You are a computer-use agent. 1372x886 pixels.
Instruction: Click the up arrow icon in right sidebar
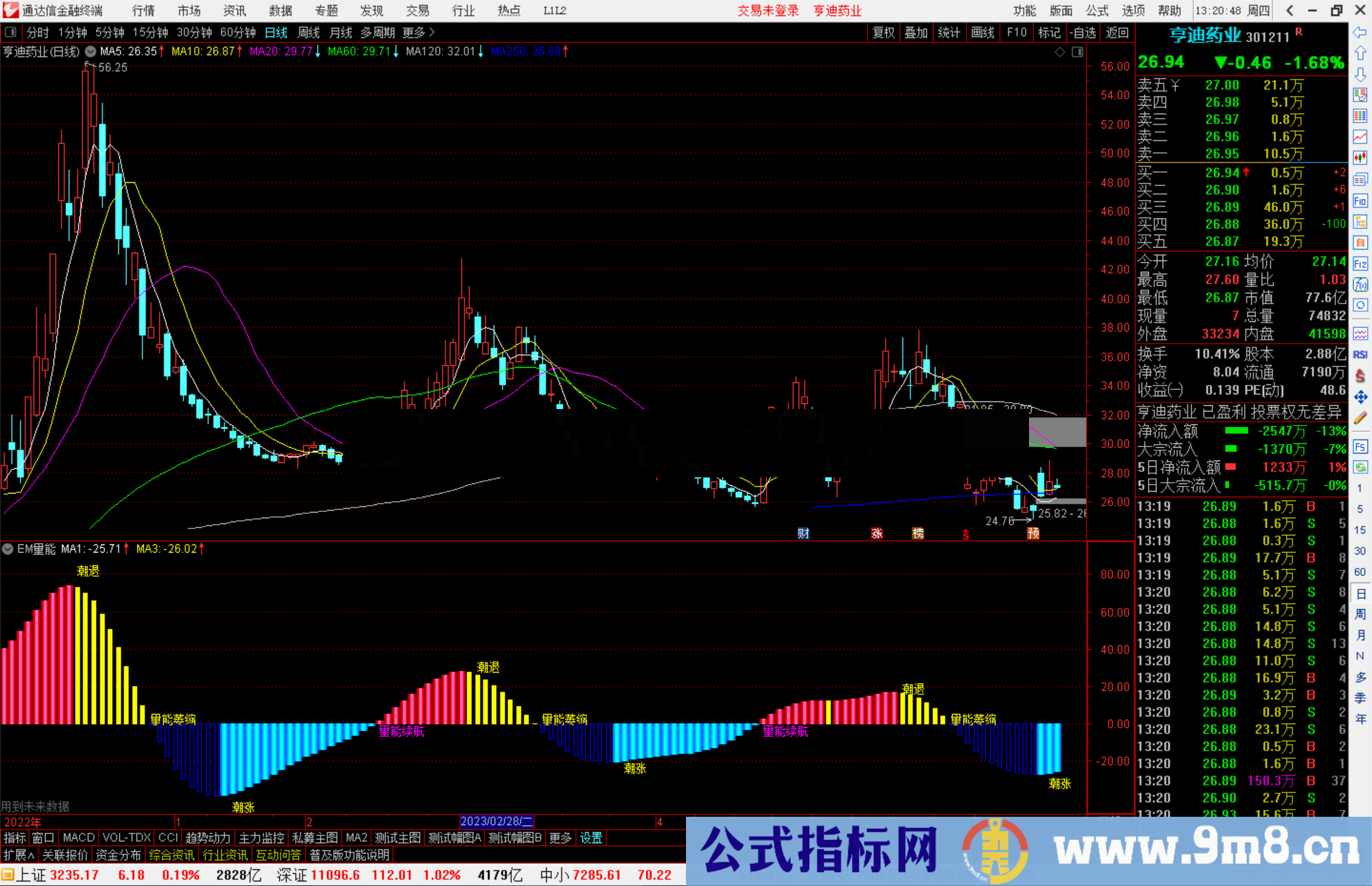[x=1360, y=53]
